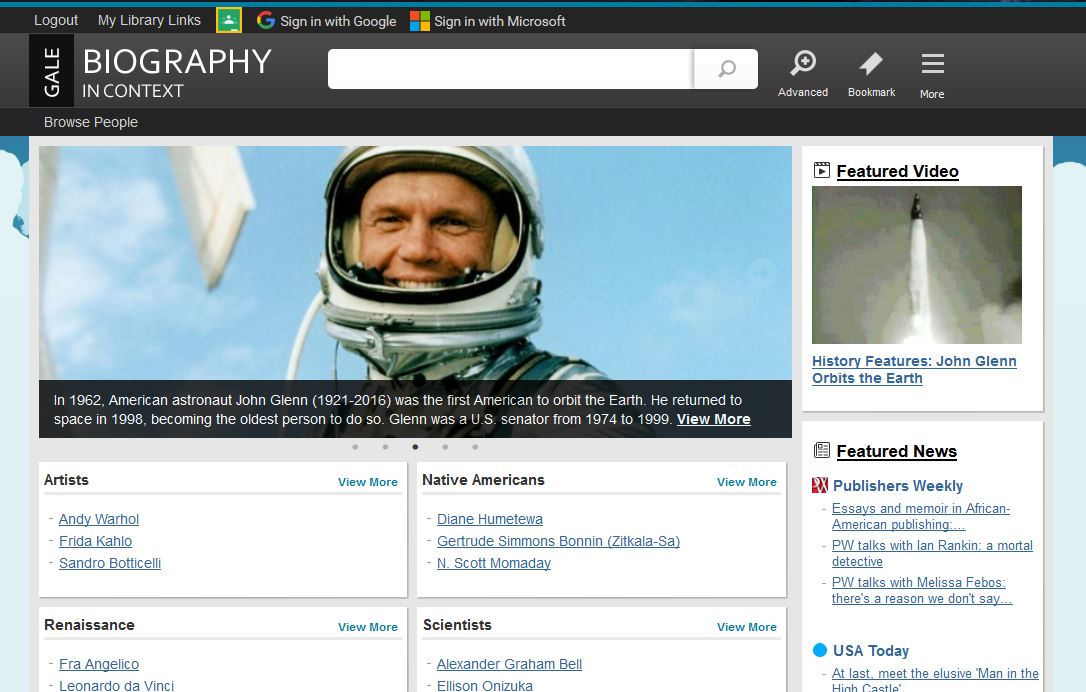Click the Google logo icon
The width and height of the screenshot is (1086, 692).
(265, 21)
